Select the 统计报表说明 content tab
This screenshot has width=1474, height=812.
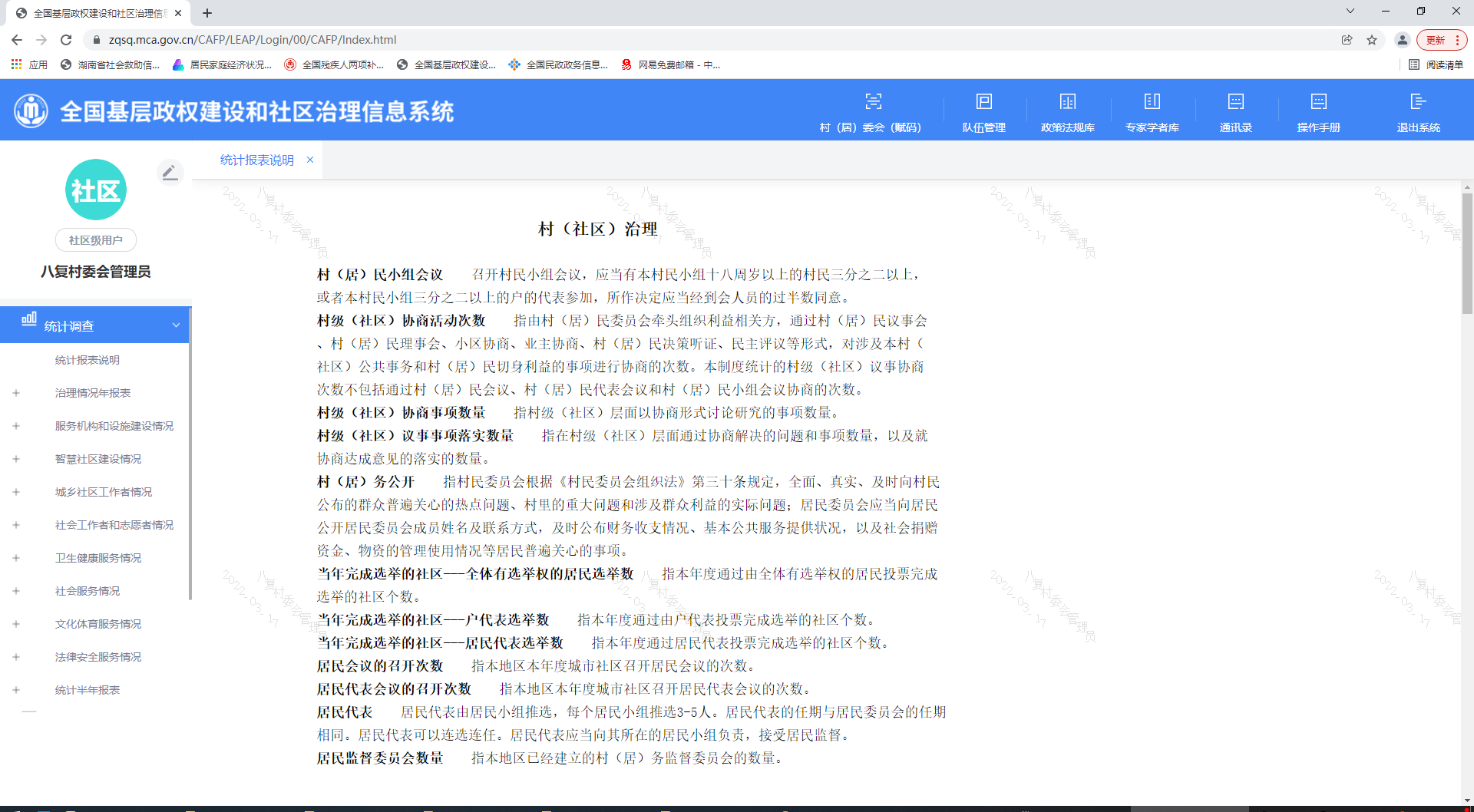pos(256,160)
